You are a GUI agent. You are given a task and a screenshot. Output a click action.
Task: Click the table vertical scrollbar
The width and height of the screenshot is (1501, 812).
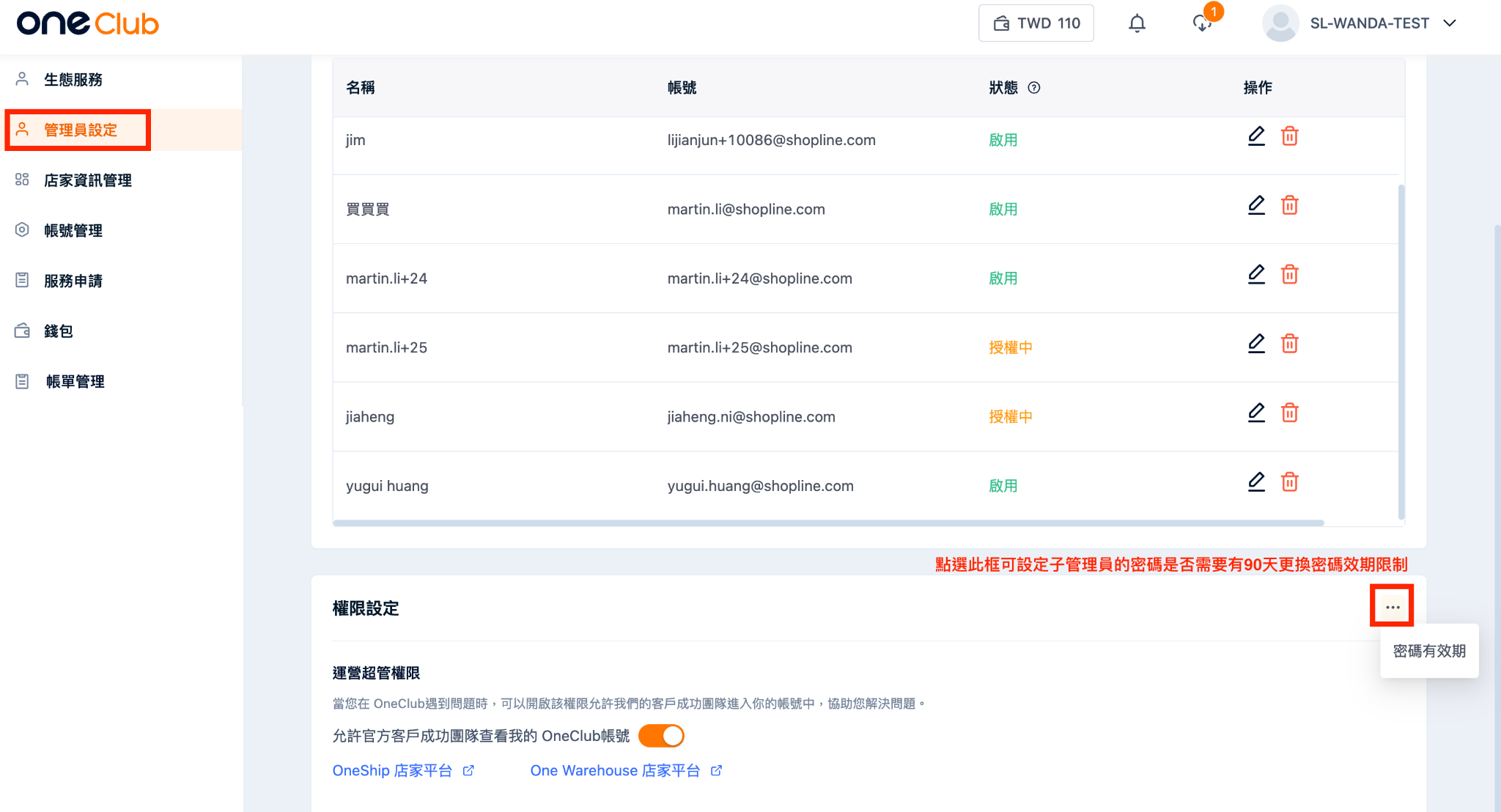point(1401,352)
